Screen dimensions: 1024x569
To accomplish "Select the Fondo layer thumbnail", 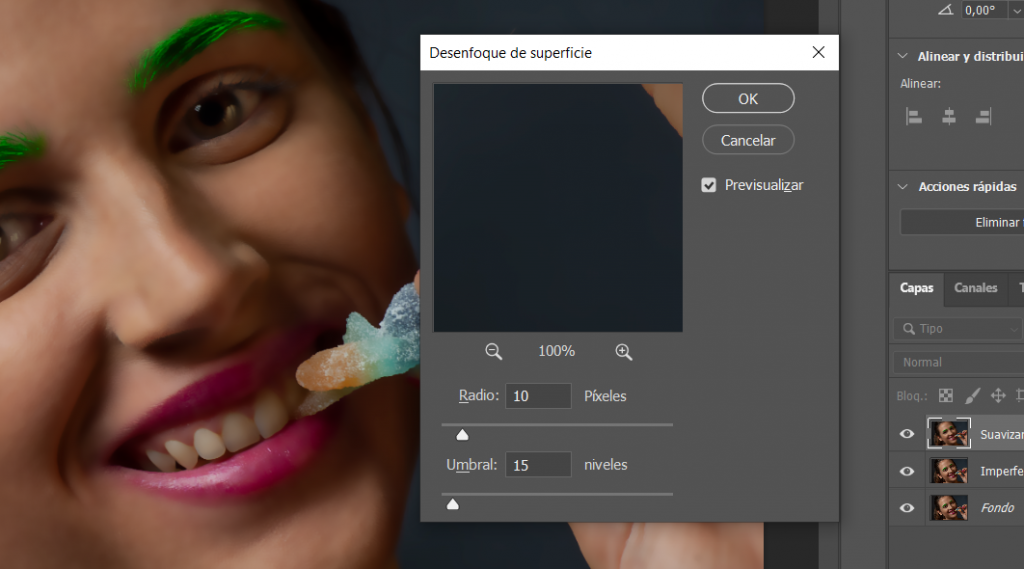I will (949, 508).
